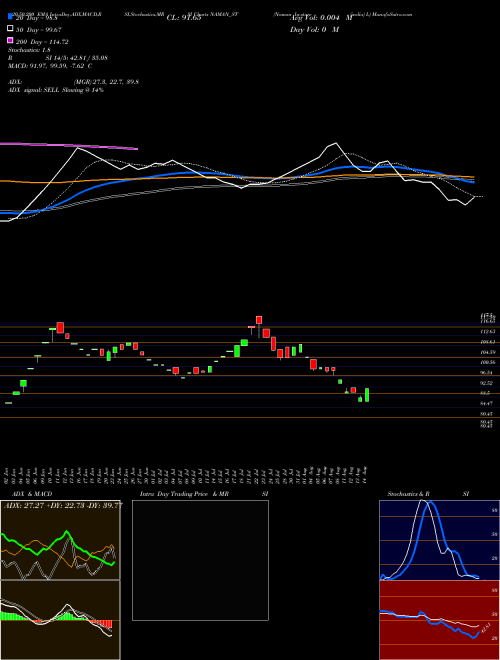
Task: Click the navy Stochastics oscillator panel
Action: 439,540
